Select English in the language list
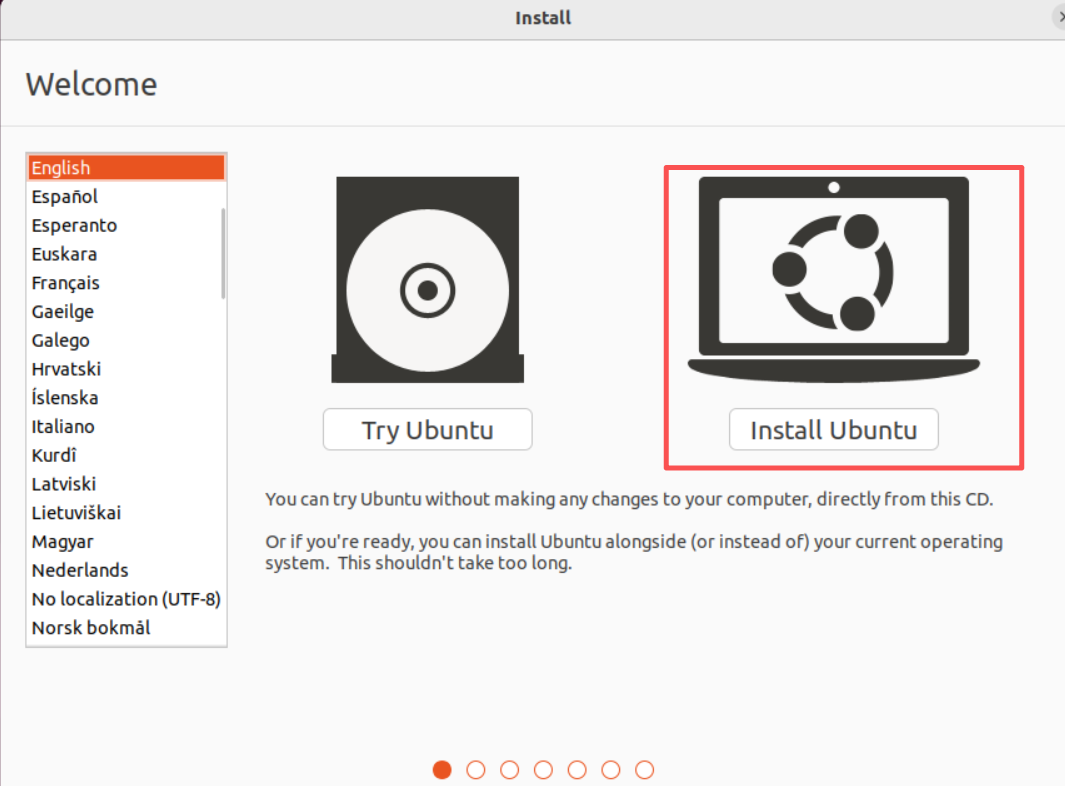This screenshot has width=1065, height=786. click(126, 168)
